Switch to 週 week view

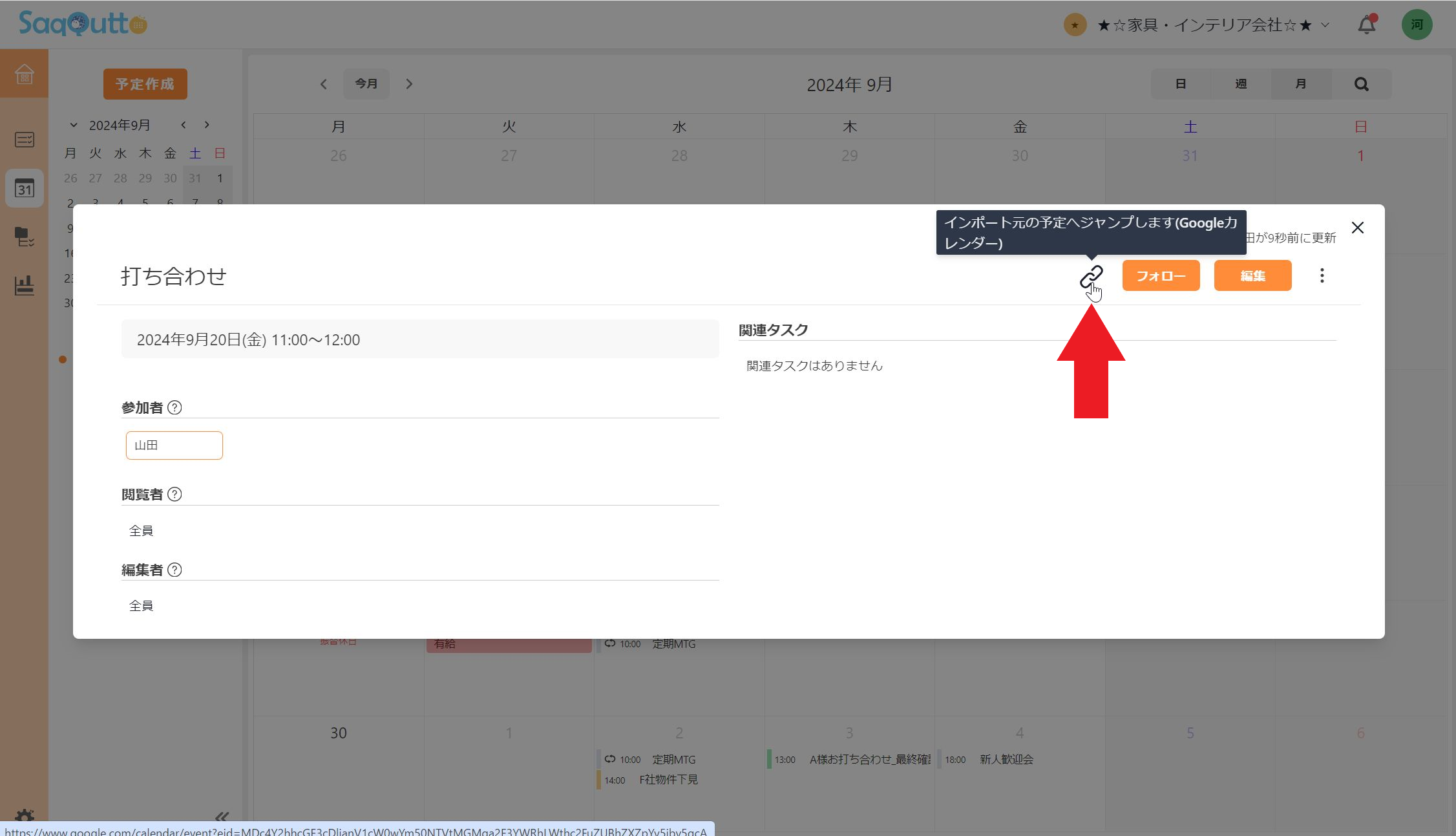pyautogui.click(x=1240, y=83)
